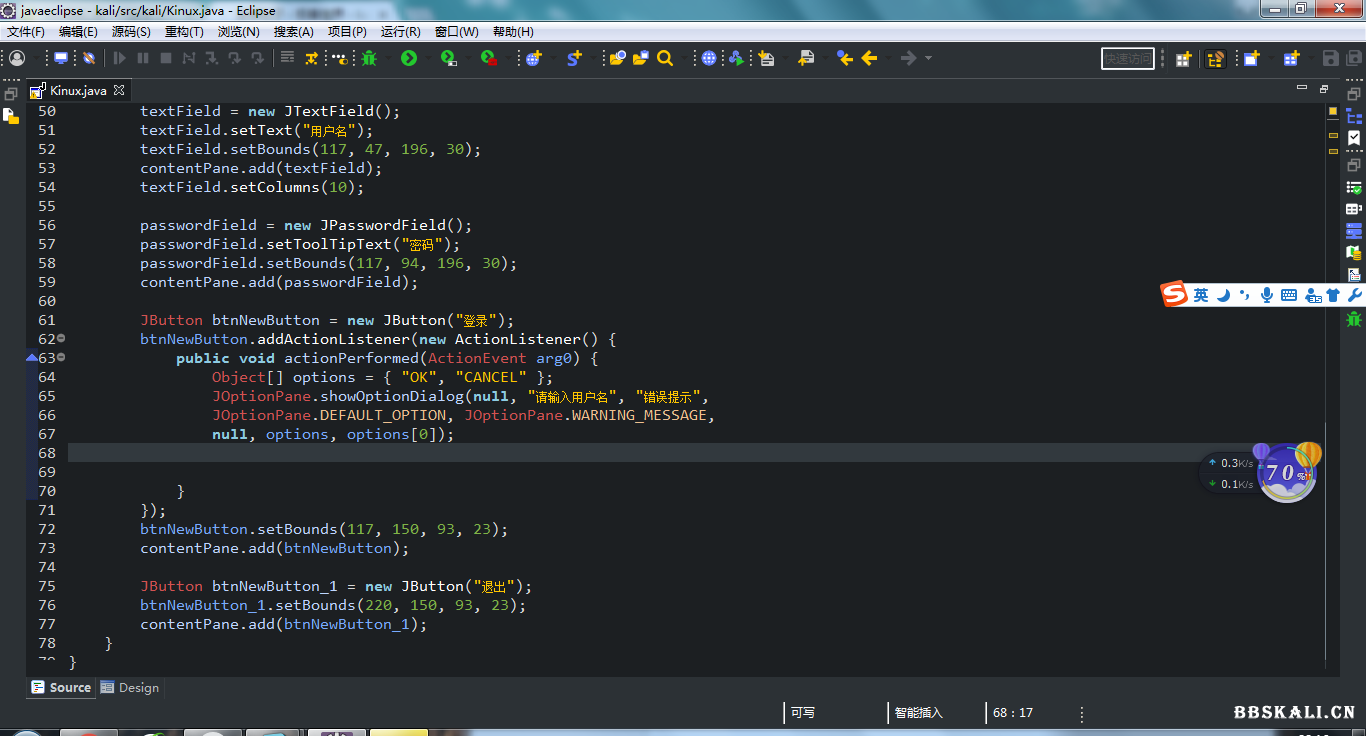Image resolution: width=1366 pixels, height=736 pixels.
Task: Click the Open Perspective icon
Action: (x=1183, y=59)
